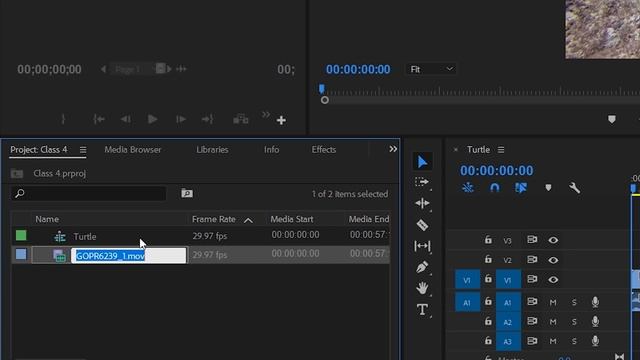Viewport: 640px width, 360px height.
Task: Open Fit zoom level dropdown
Action: [x=431, y=69]
